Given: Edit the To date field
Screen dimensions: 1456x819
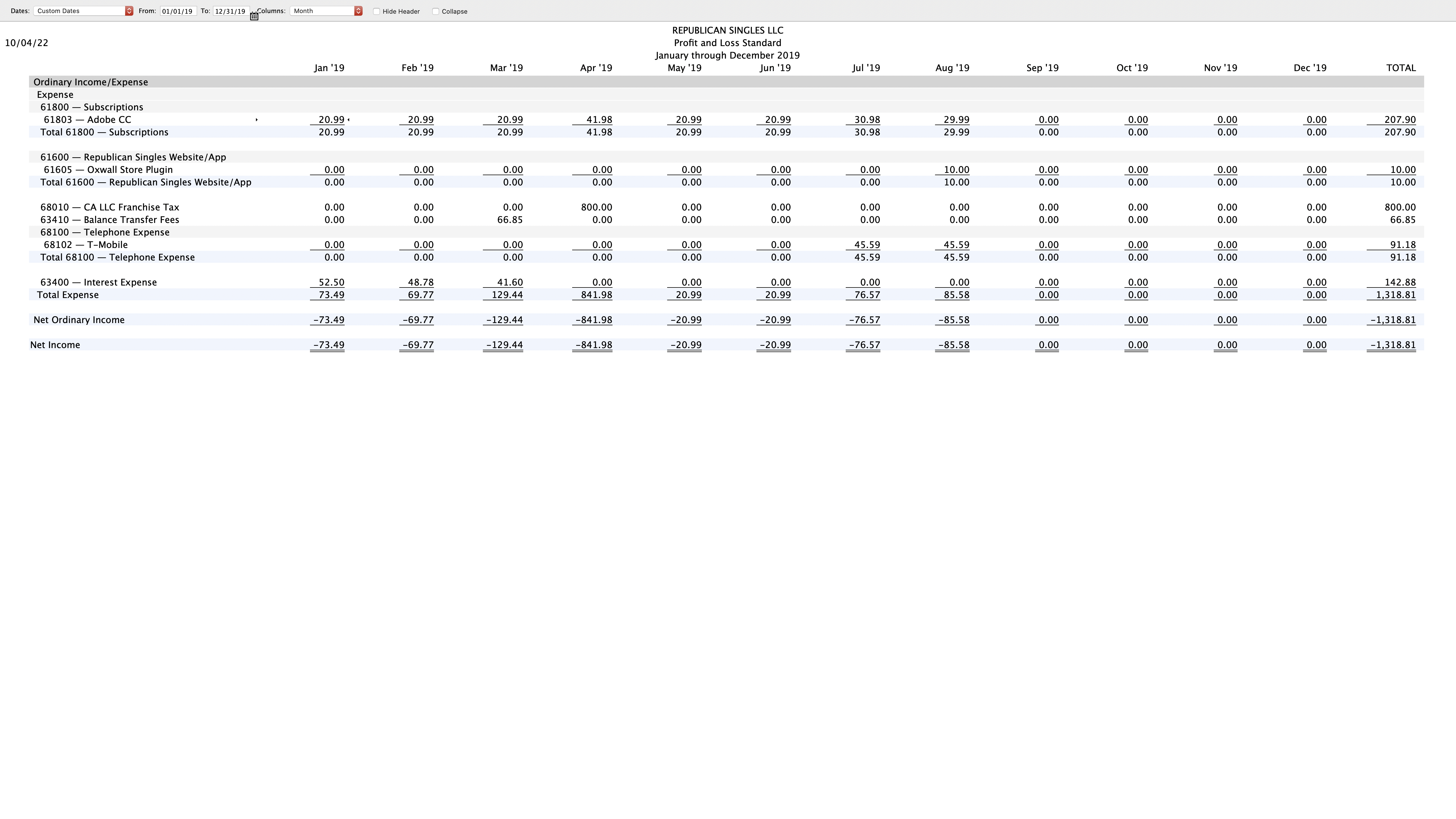Looking at the screenshot, I should coord(231,11).
